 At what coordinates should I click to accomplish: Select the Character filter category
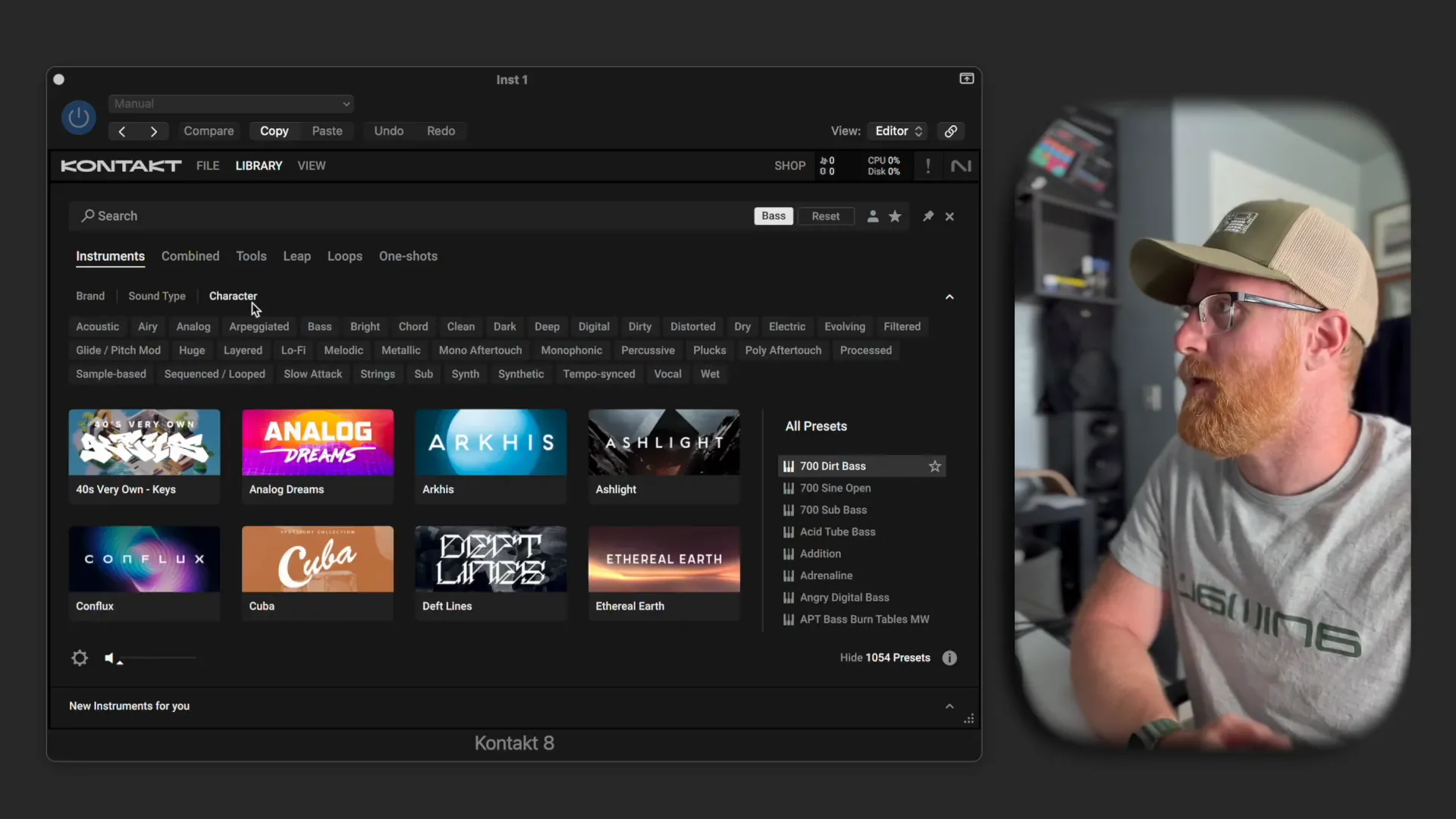(x=233, y=296)
